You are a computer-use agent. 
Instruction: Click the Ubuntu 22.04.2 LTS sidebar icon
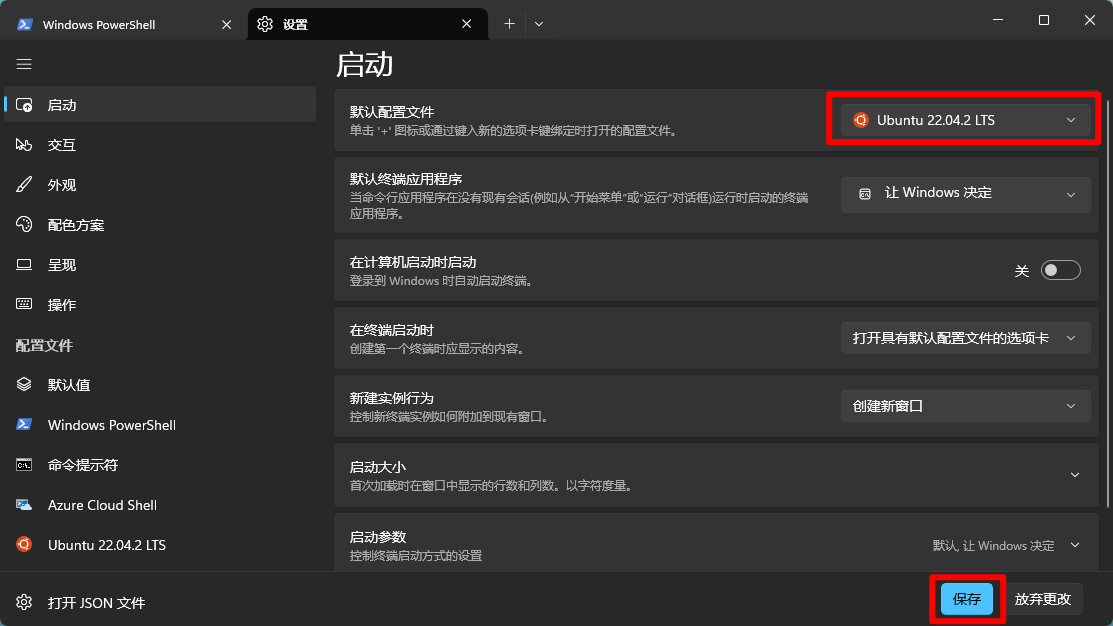tap(24, 544)
